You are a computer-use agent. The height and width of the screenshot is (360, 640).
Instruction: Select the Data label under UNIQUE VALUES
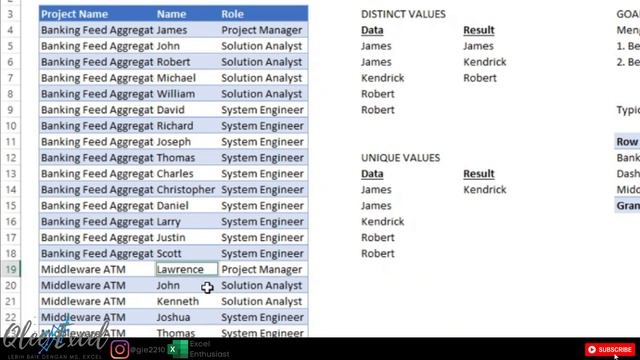click(372, 174)
